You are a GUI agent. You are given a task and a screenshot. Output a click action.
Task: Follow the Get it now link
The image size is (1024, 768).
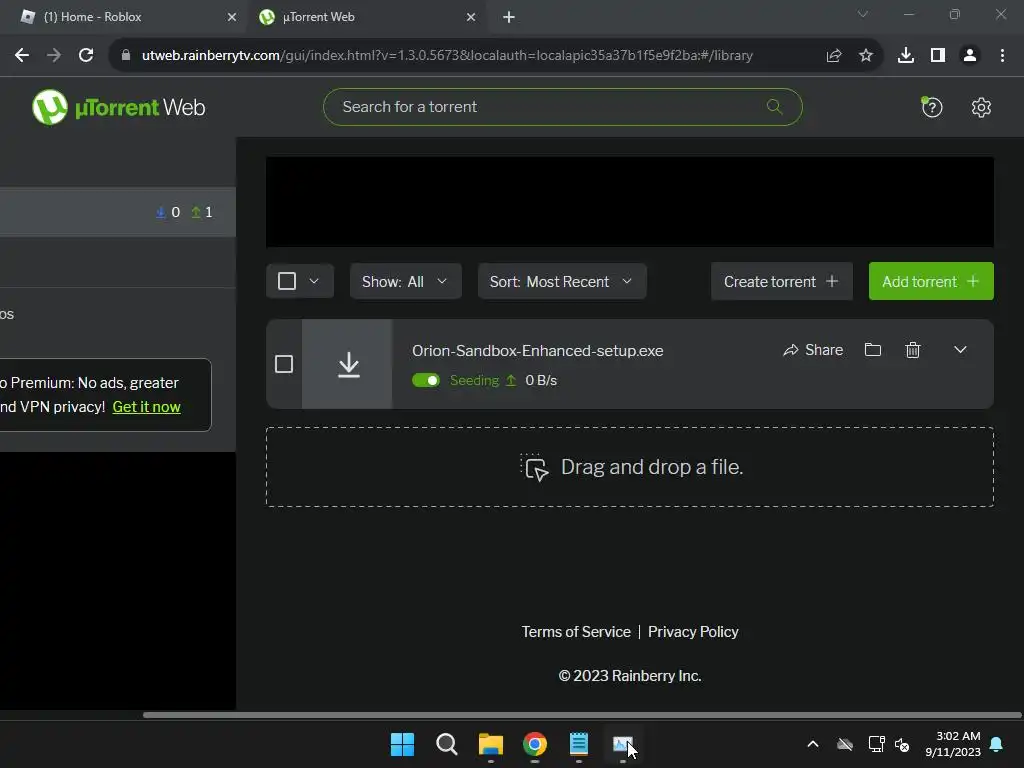146,407
